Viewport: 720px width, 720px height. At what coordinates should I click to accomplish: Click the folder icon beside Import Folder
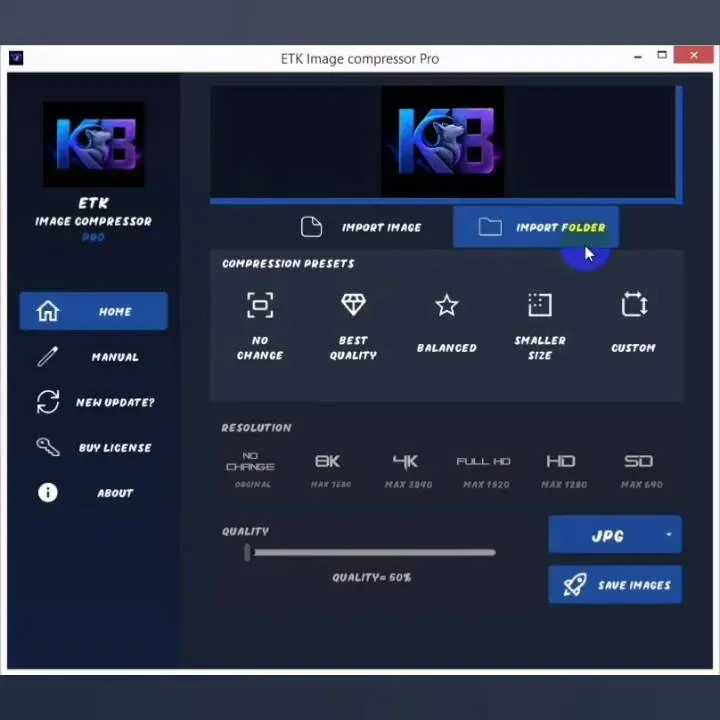click(x=490, y=226)
